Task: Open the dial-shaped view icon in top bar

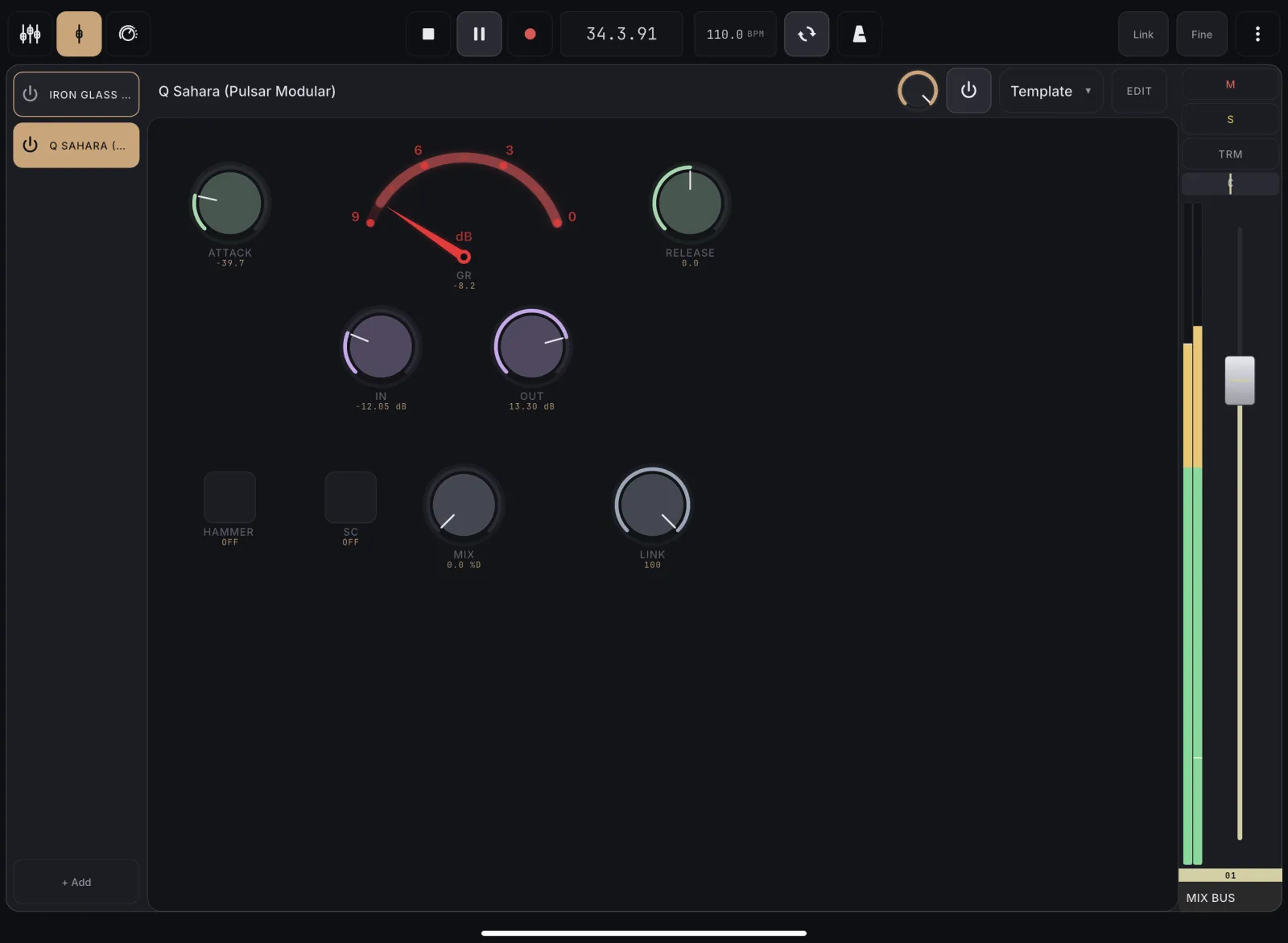Action: (x=128, y=34)
